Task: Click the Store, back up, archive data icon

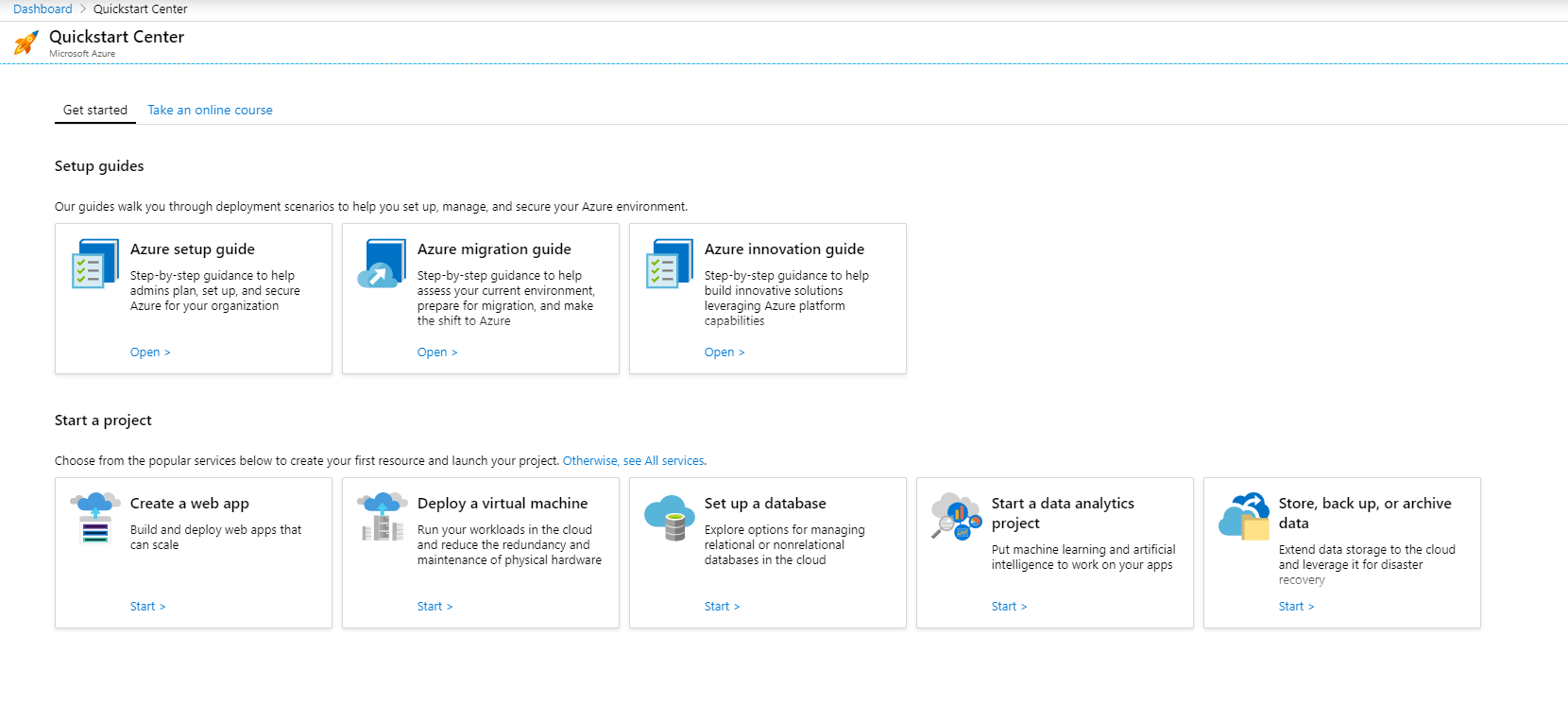Action: click(1244, 516)
